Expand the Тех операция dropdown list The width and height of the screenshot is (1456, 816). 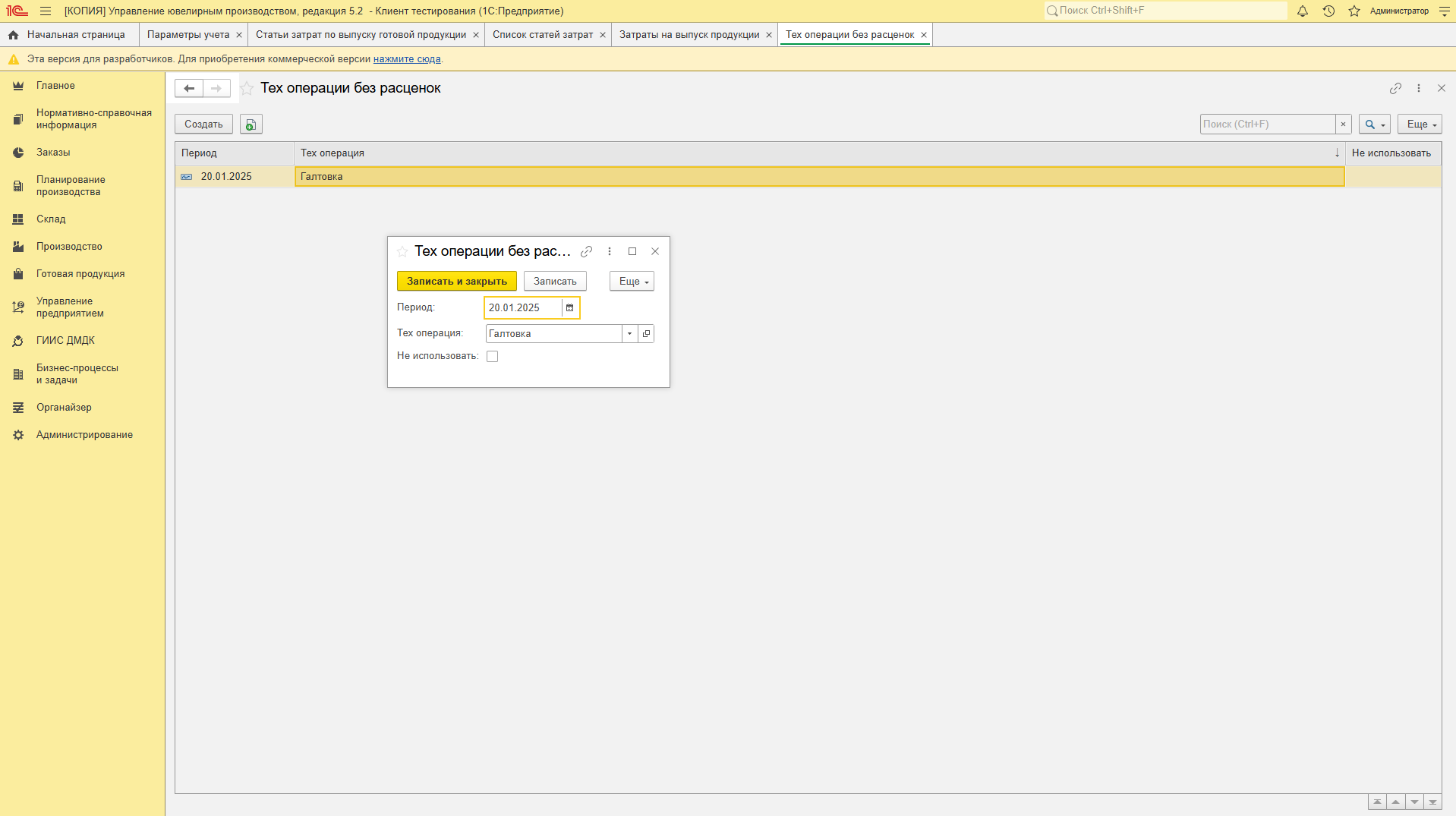[629, 334]
